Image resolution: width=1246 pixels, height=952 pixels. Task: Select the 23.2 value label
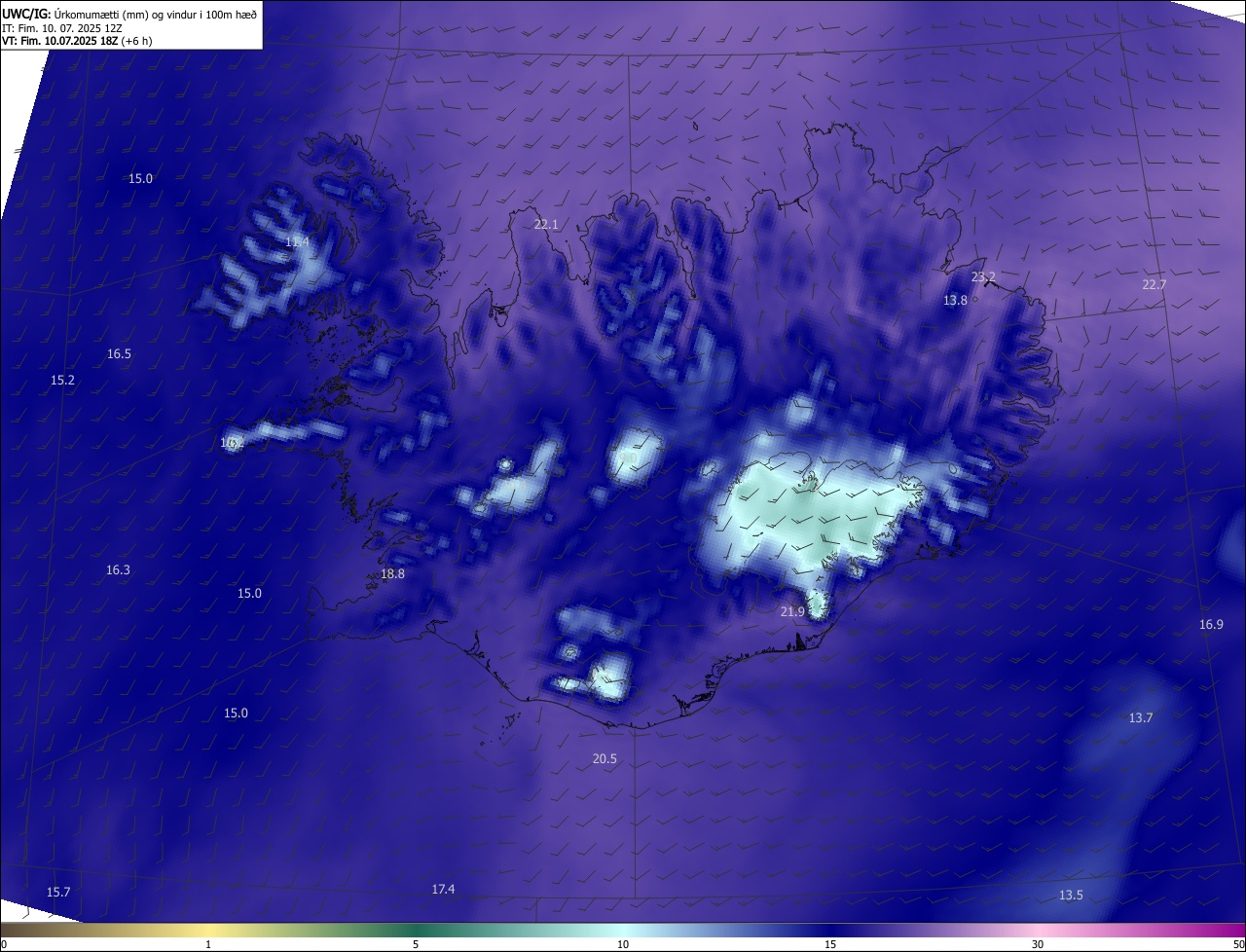[983, 276]
